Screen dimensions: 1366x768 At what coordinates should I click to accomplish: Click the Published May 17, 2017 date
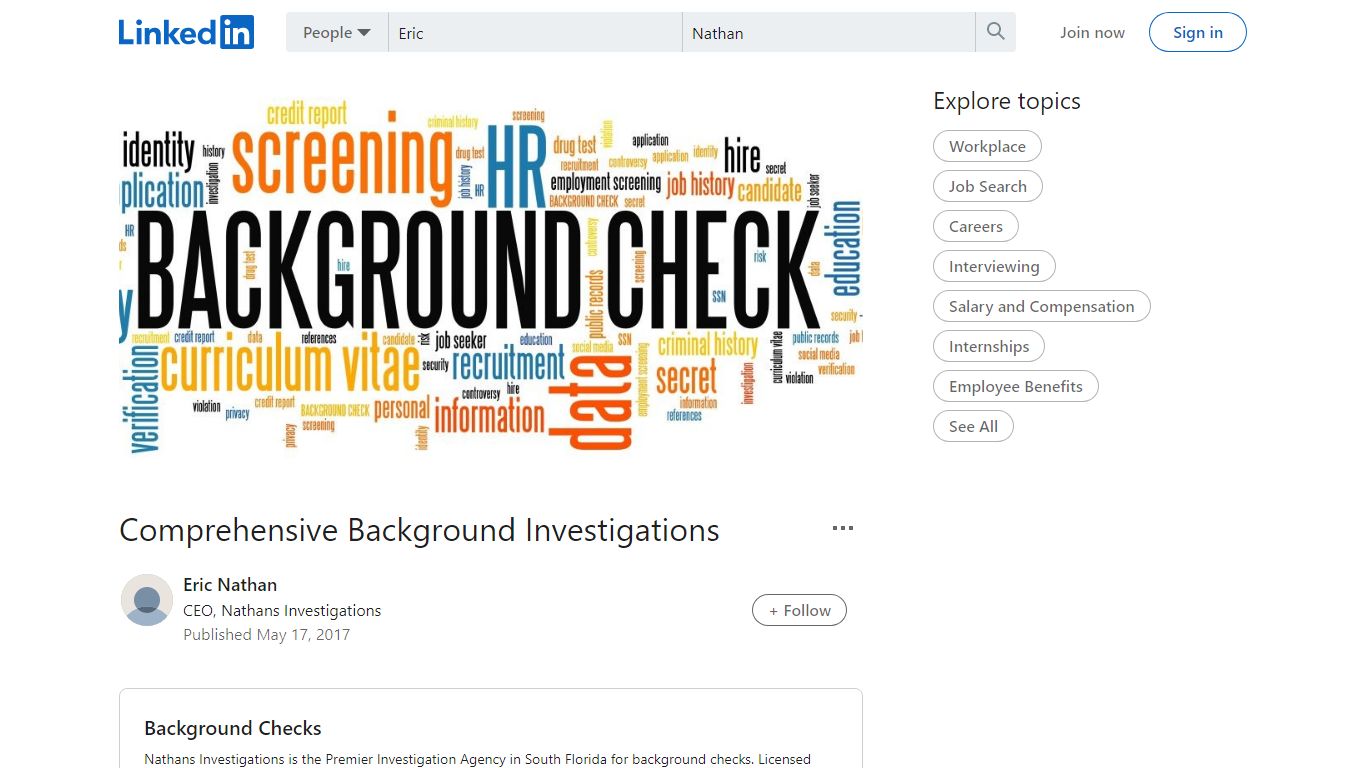pos(266,634)
